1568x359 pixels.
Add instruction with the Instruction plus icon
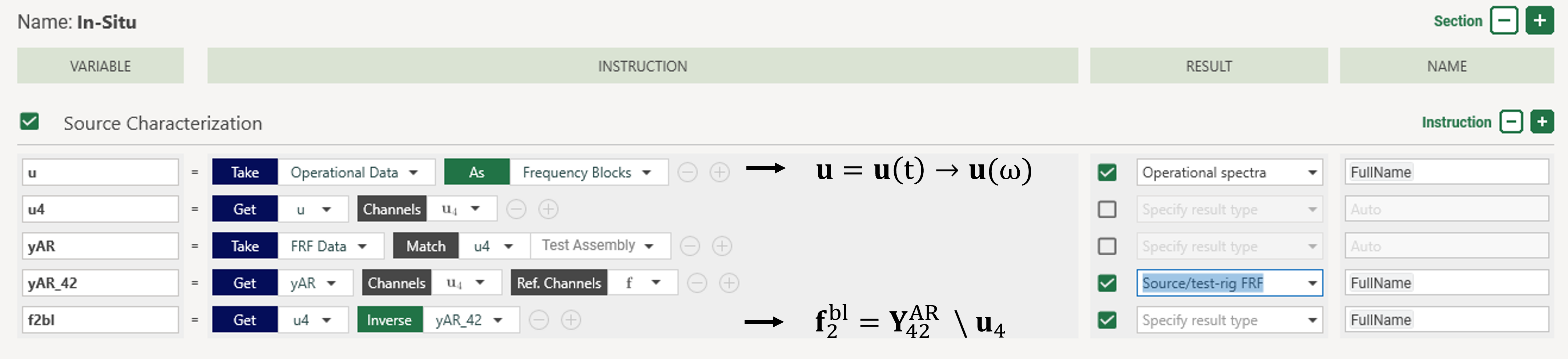[x=1541, y=122]
